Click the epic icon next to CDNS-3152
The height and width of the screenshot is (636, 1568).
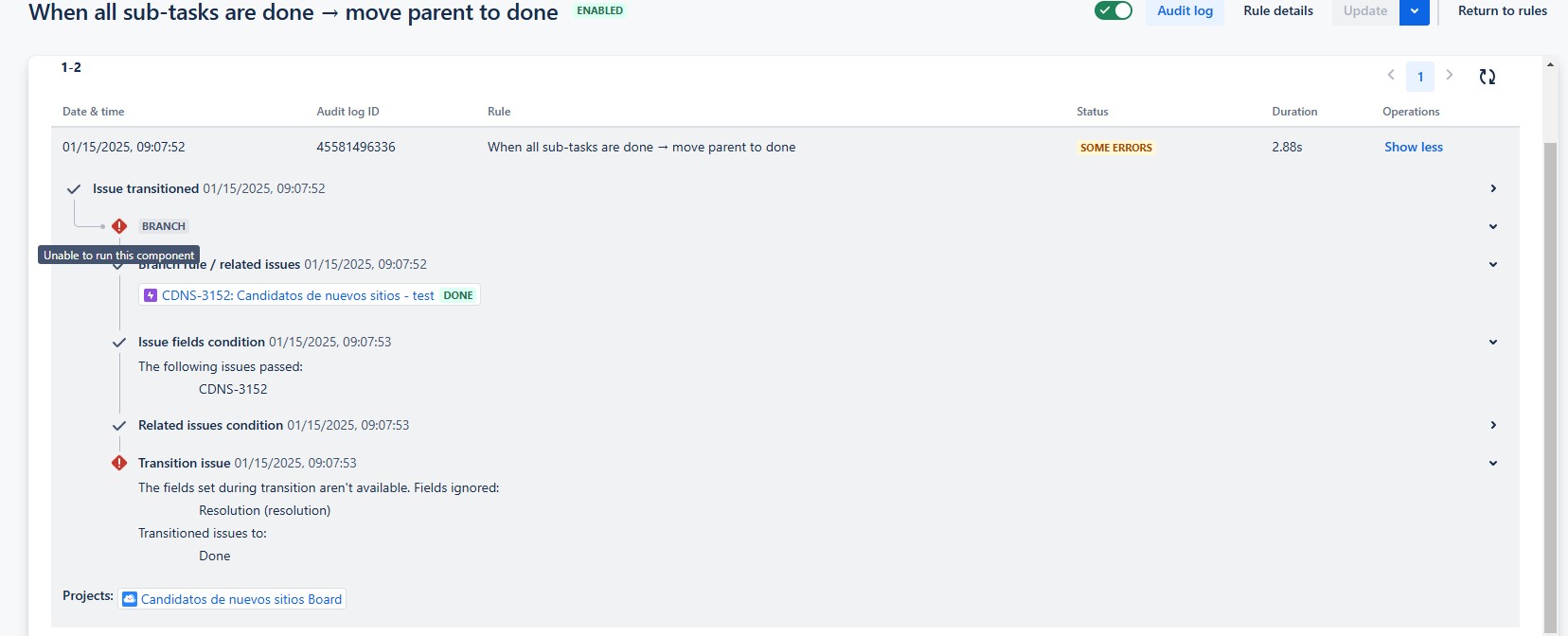(x=151, y=295)
